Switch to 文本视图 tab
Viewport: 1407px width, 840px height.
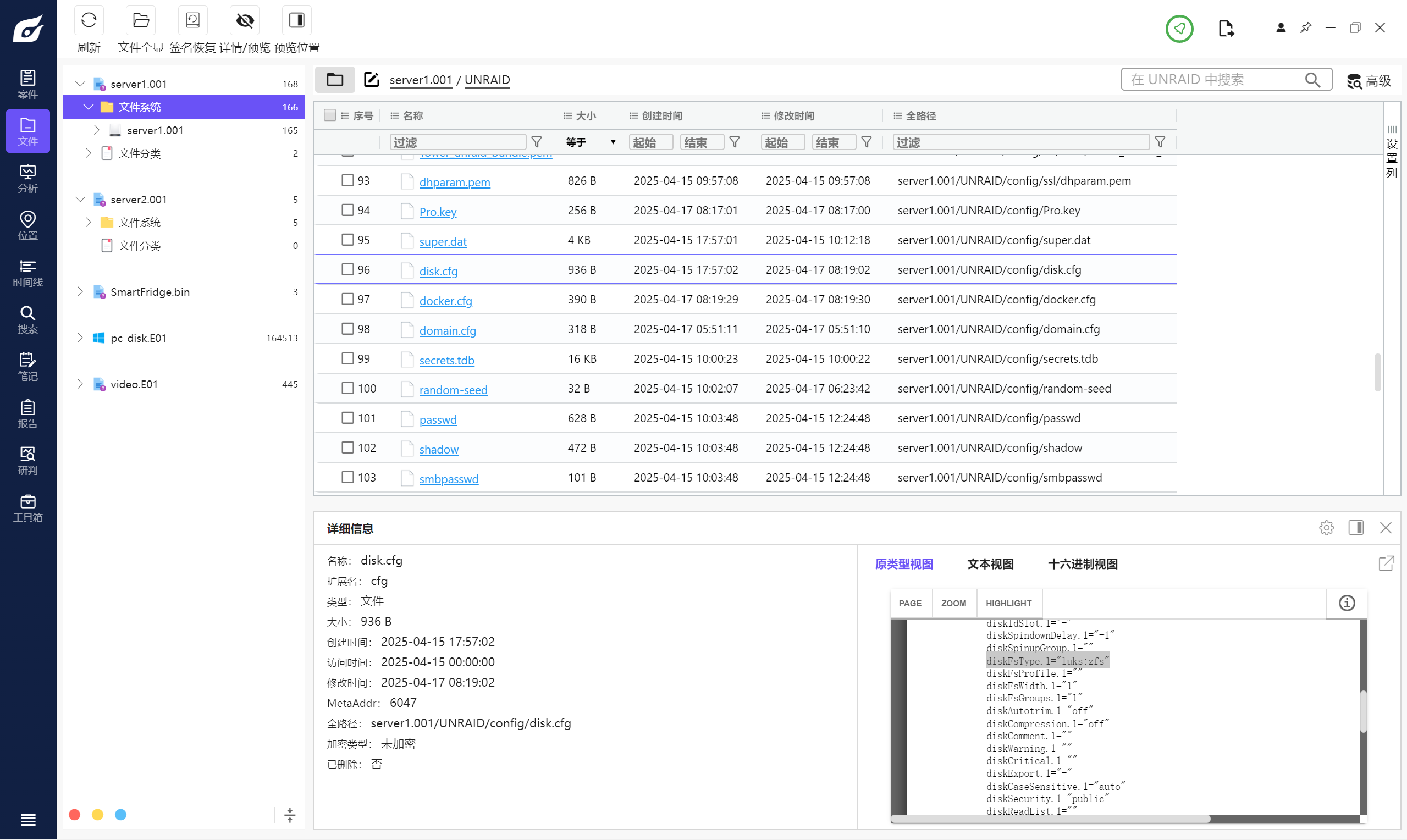click(990, 564)
